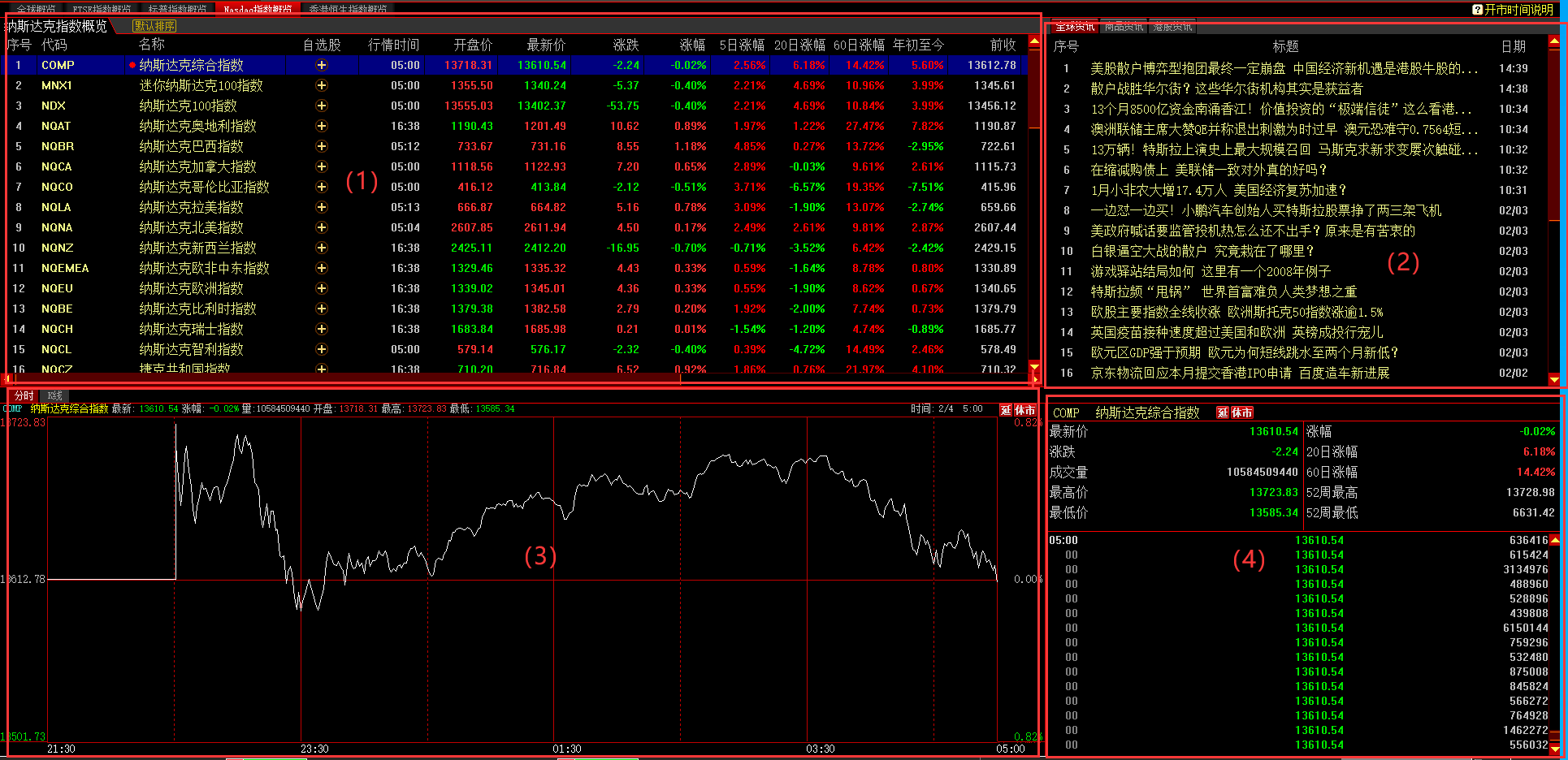Switch to 标普指数概览 tab
Image resolution: width=1568 pixels, height=760 pixels.
[177, 9]
